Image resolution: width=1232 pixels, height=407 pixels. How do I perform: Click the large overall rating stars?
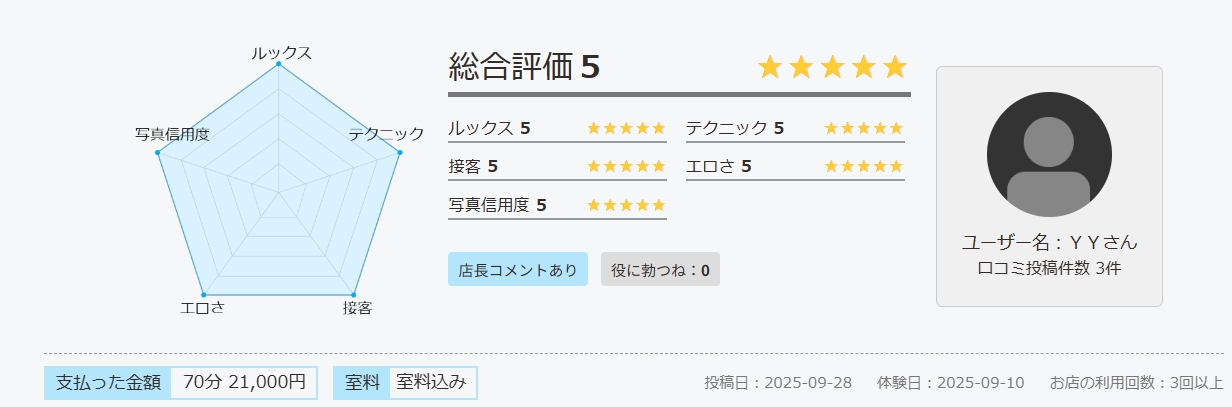click(x=832, y=67)
